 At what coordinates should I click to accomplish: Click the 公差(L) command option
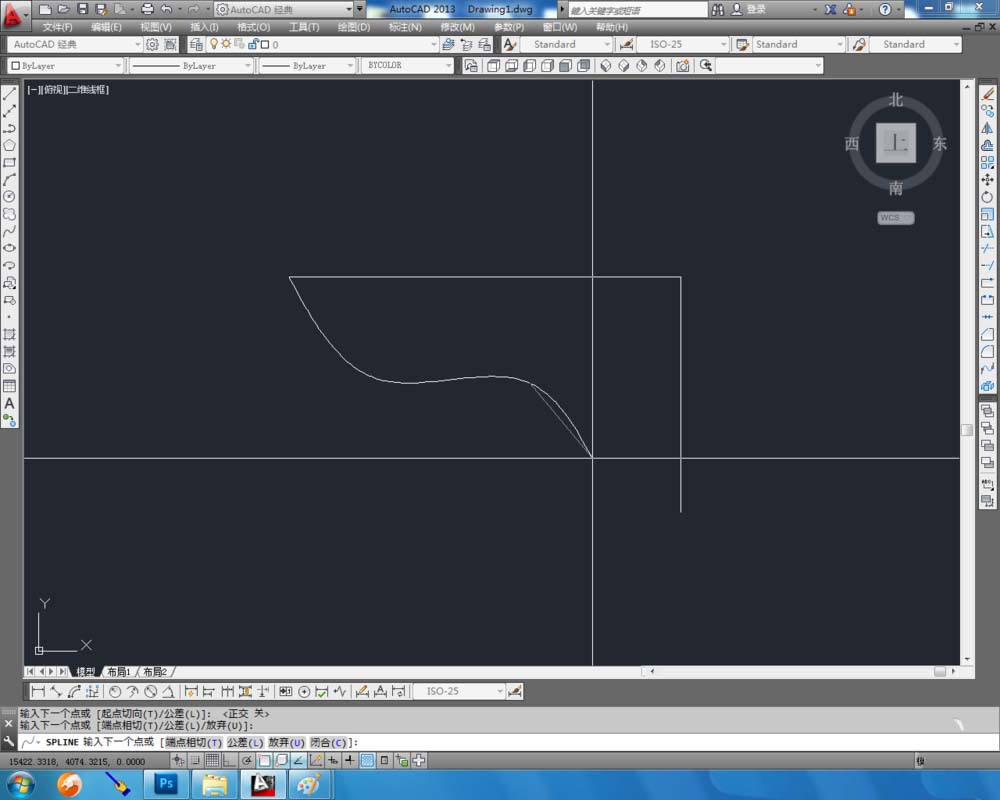click(x=245, y=743)
